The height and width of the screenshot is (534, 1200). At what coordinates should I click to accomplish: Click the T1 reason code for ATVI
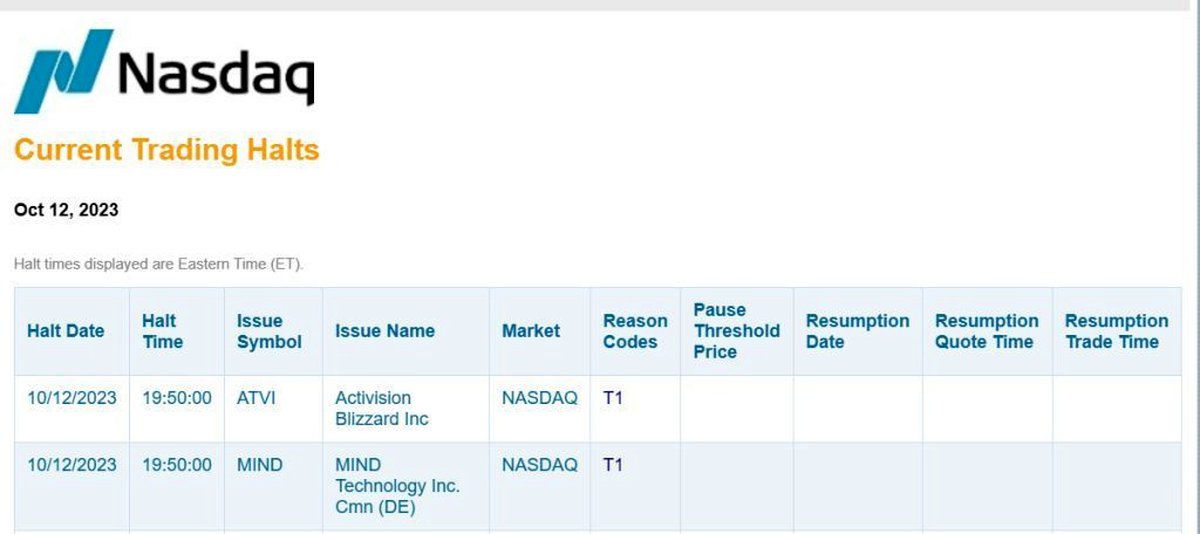pyautogui.click(x=613, y=398)
